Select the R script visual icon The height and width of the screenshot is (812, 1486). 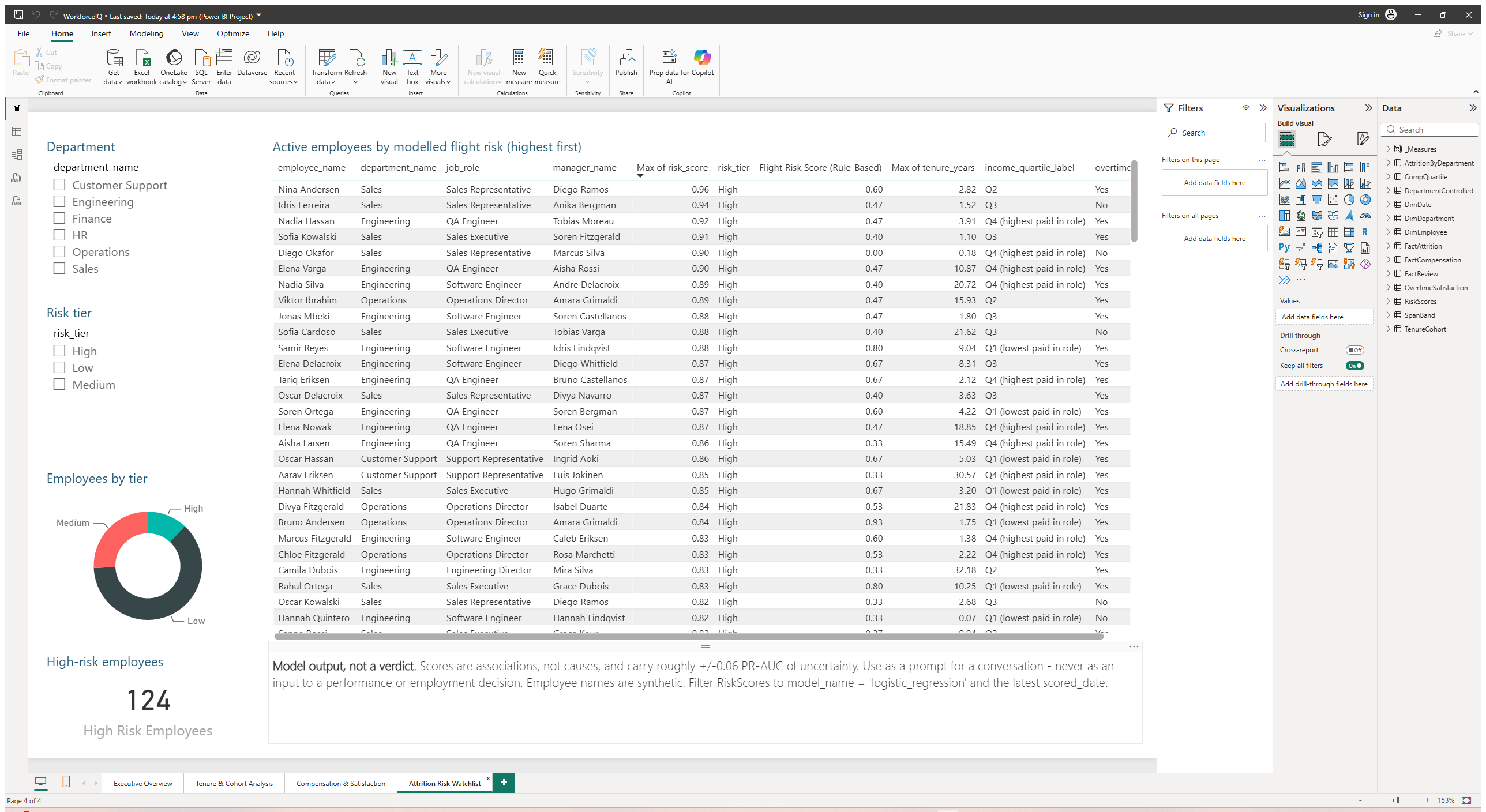tap(1365, 231)
